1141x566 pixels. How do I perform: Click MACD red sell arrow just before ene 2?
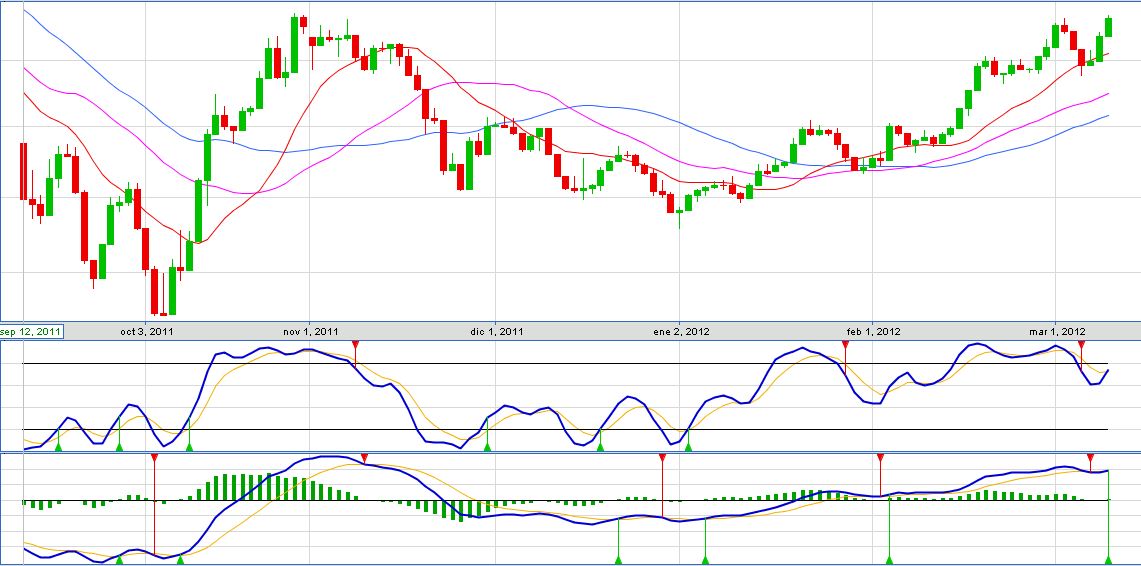(x=662, y=458)
